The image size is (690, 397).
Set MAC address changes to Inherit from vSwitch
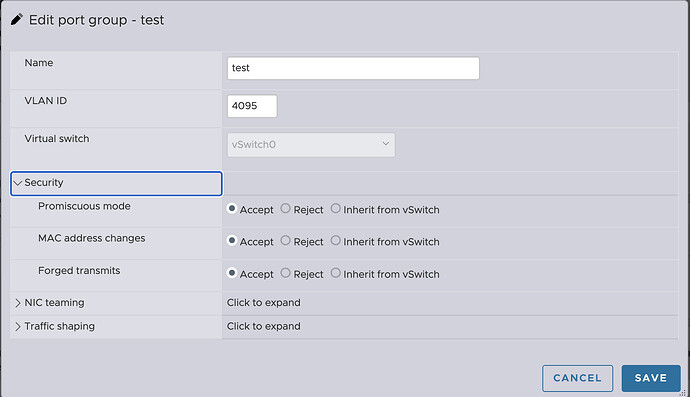(336, 240)
